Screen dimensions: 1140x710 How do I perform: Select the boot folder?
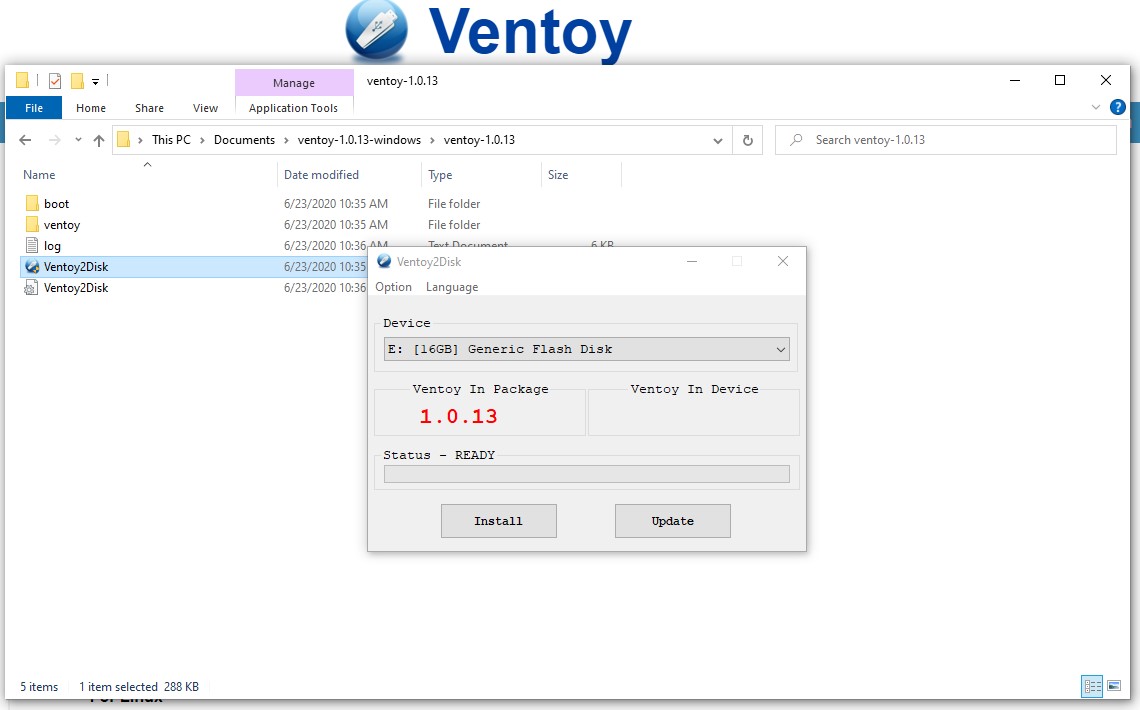56,203
